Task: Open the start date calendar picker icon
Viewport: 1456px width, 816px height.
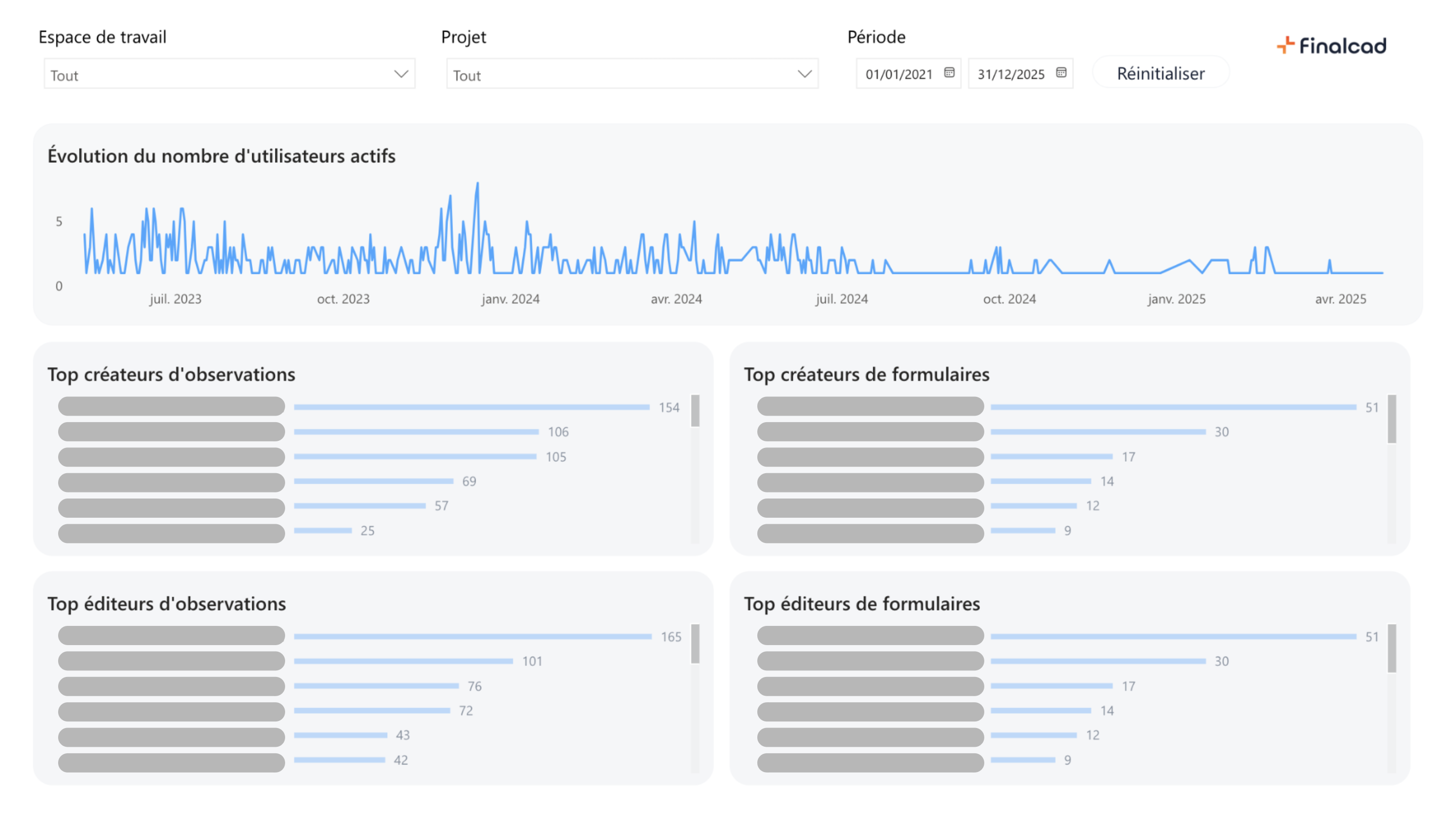Action: (949, 72)
